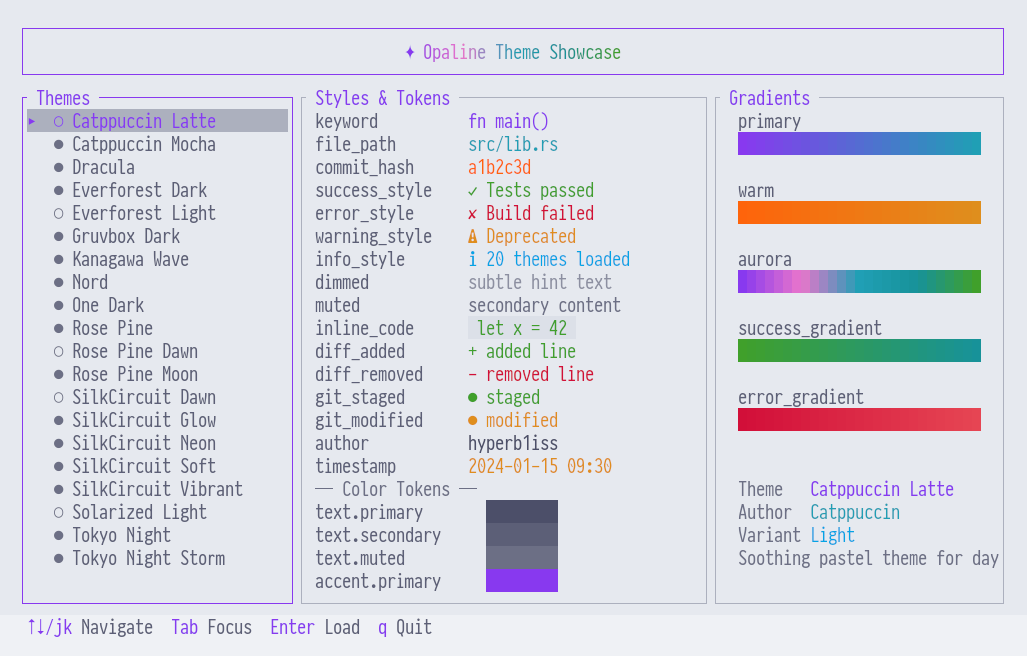Click the text.secondary color swatch
The height and width of the screenshot is (656, 1027).
(x=522, y=534)
